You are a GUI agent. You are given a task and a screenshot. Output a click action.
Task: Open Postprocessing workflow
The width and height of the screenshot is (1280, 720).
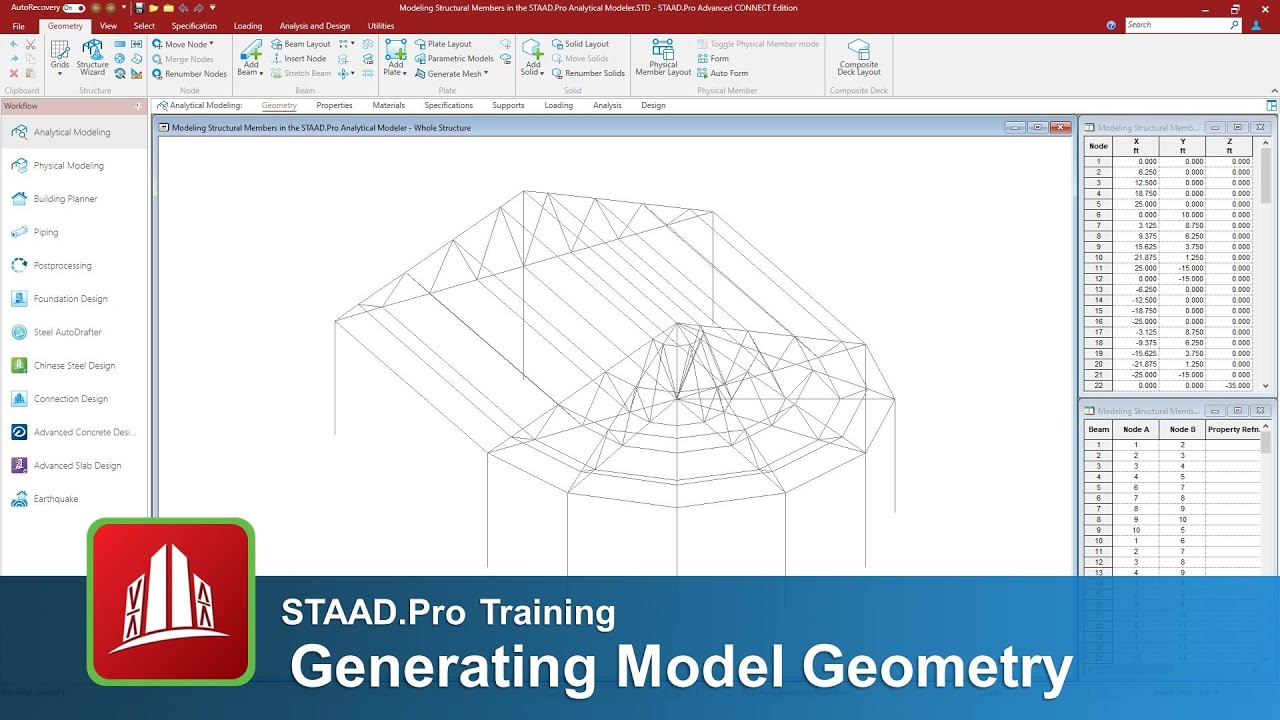tap(75, 265)
